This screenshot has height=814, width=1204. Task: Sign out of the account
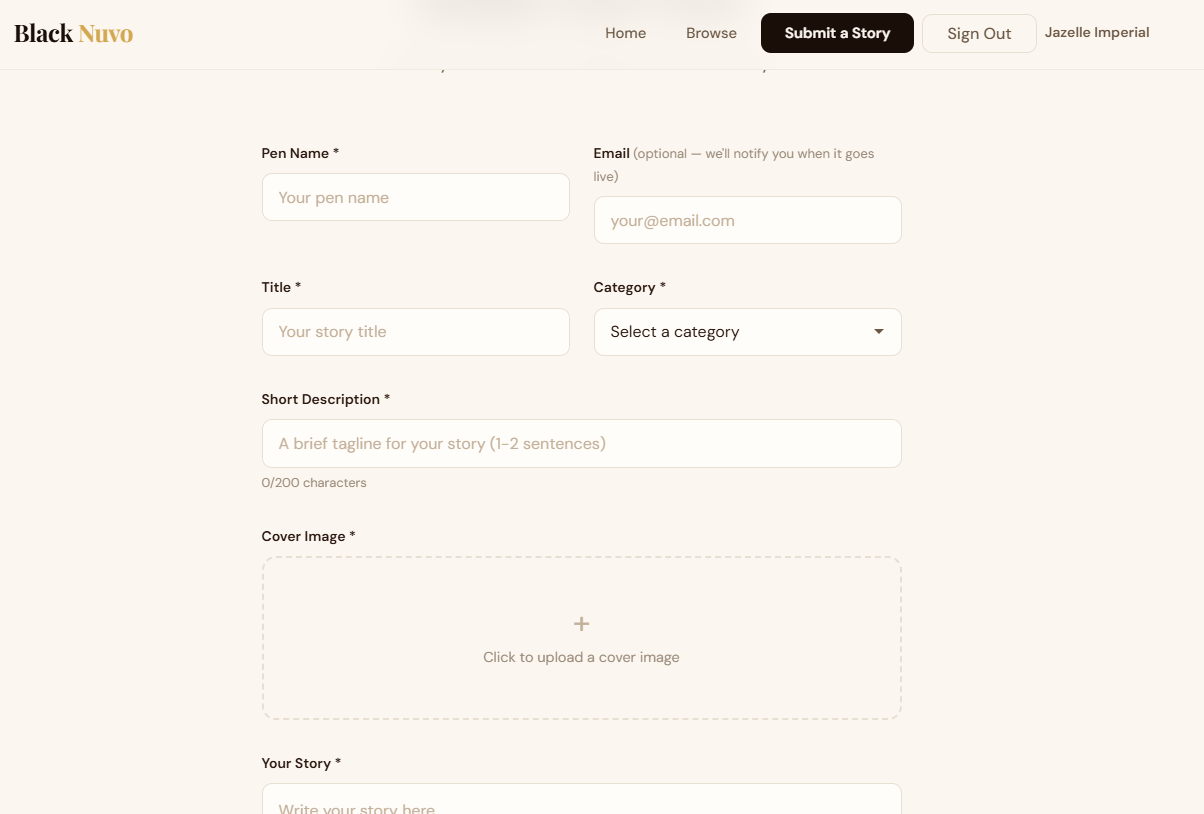979,33
